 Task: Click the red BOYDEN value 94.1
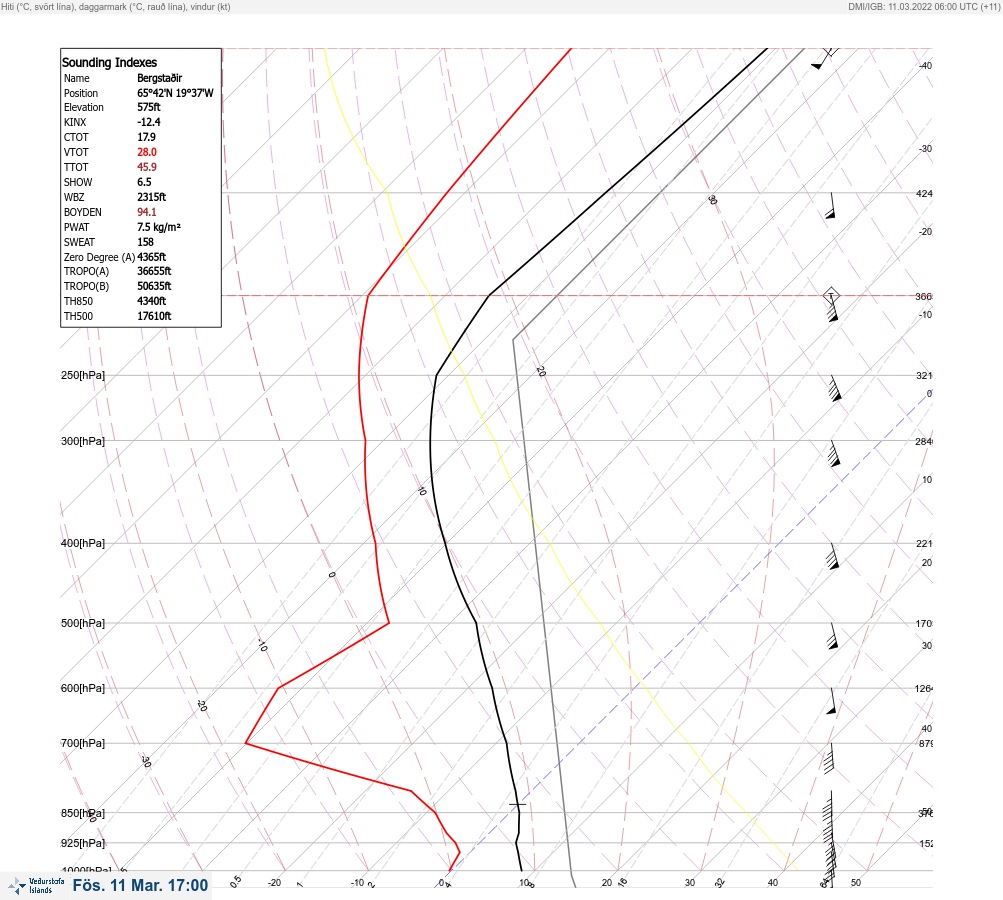click(147, 212)
